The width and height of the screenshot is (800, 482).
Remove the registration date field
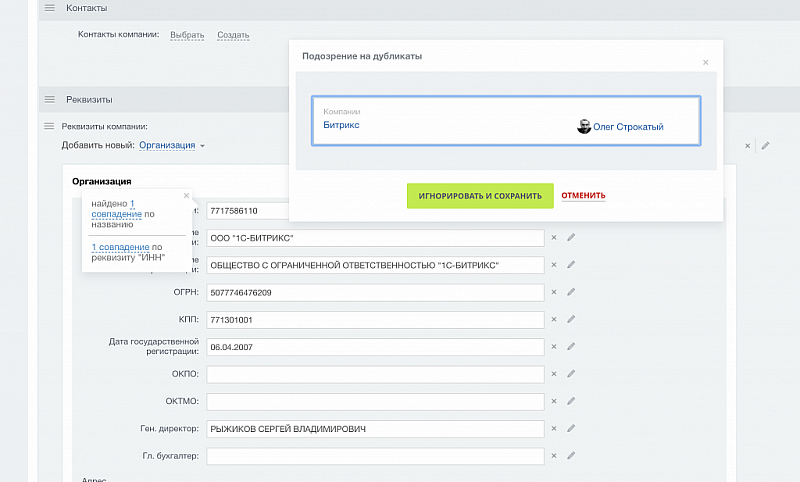(x=554, y=347)
